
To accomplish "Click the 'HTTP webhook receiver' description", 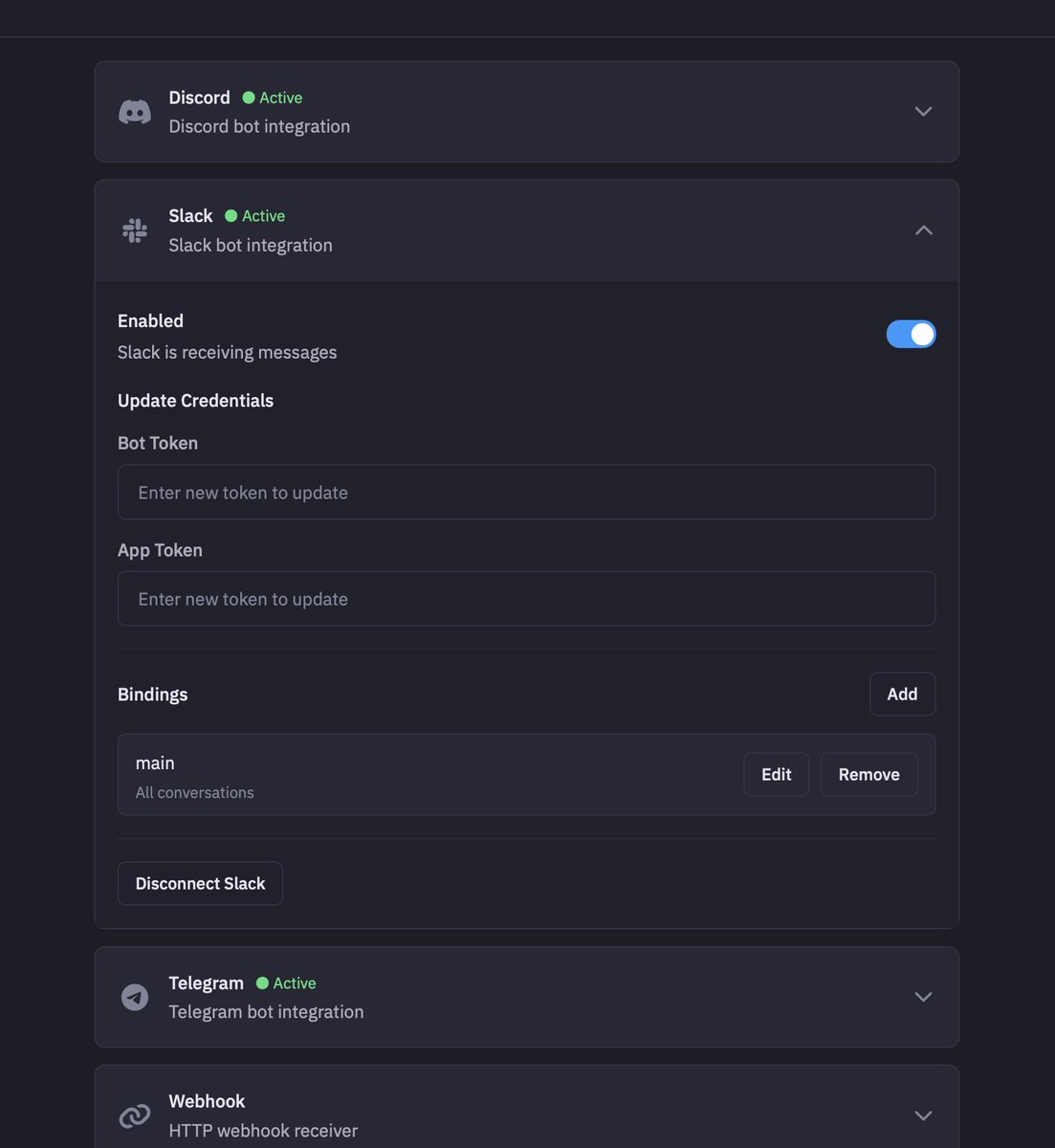I will pyautogui.click(x=263, y=1131).
